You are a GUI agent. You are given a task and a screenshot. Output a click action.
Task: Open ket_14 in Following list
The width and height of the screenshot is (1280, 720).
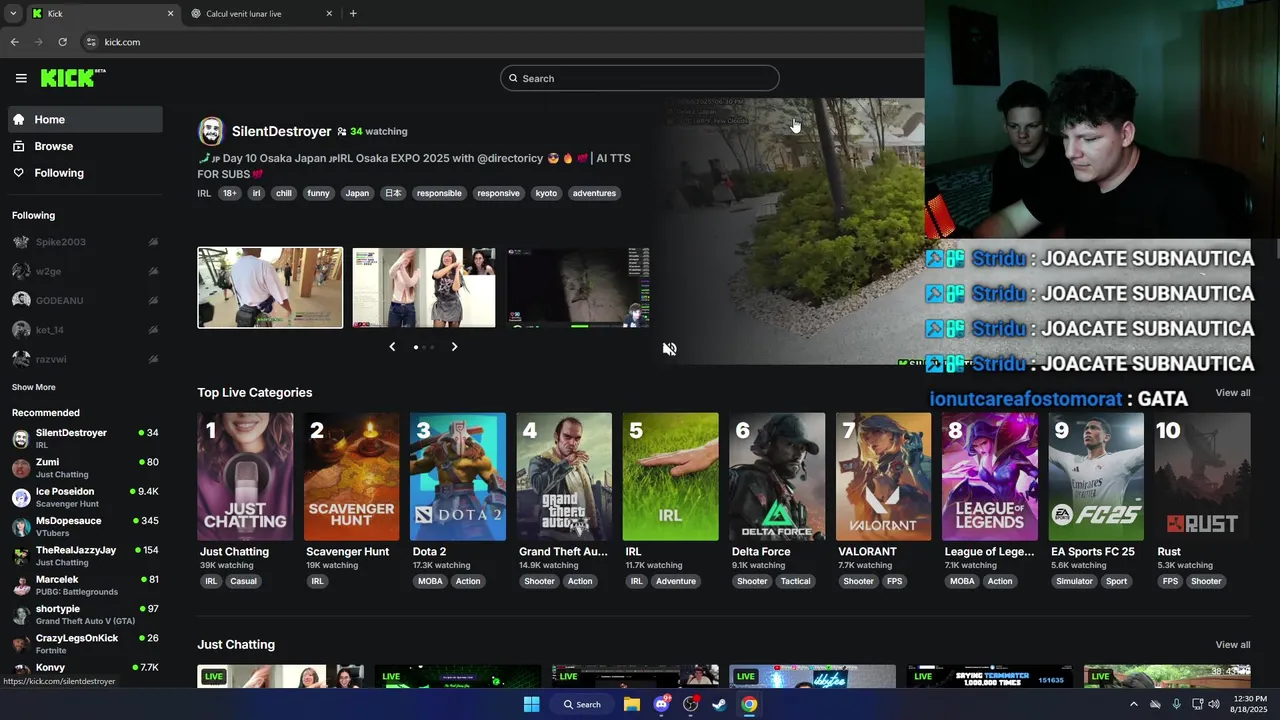(x=85, y=329)
